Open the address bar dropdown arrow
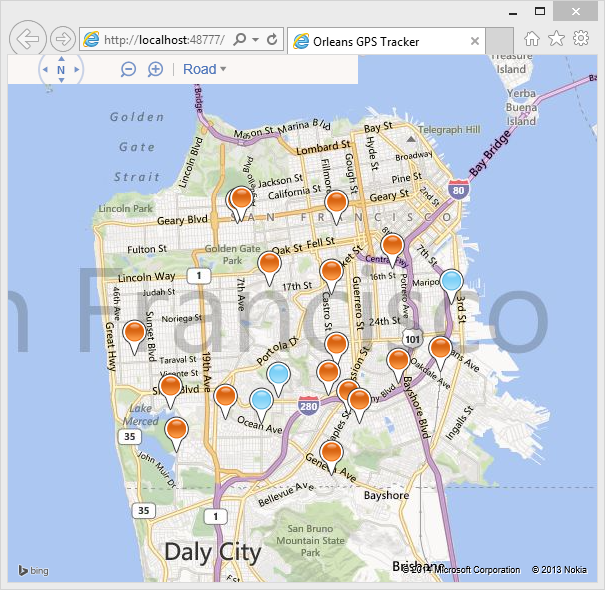The height and width of the screenshot is (590, 605). (x=255, y=39)
